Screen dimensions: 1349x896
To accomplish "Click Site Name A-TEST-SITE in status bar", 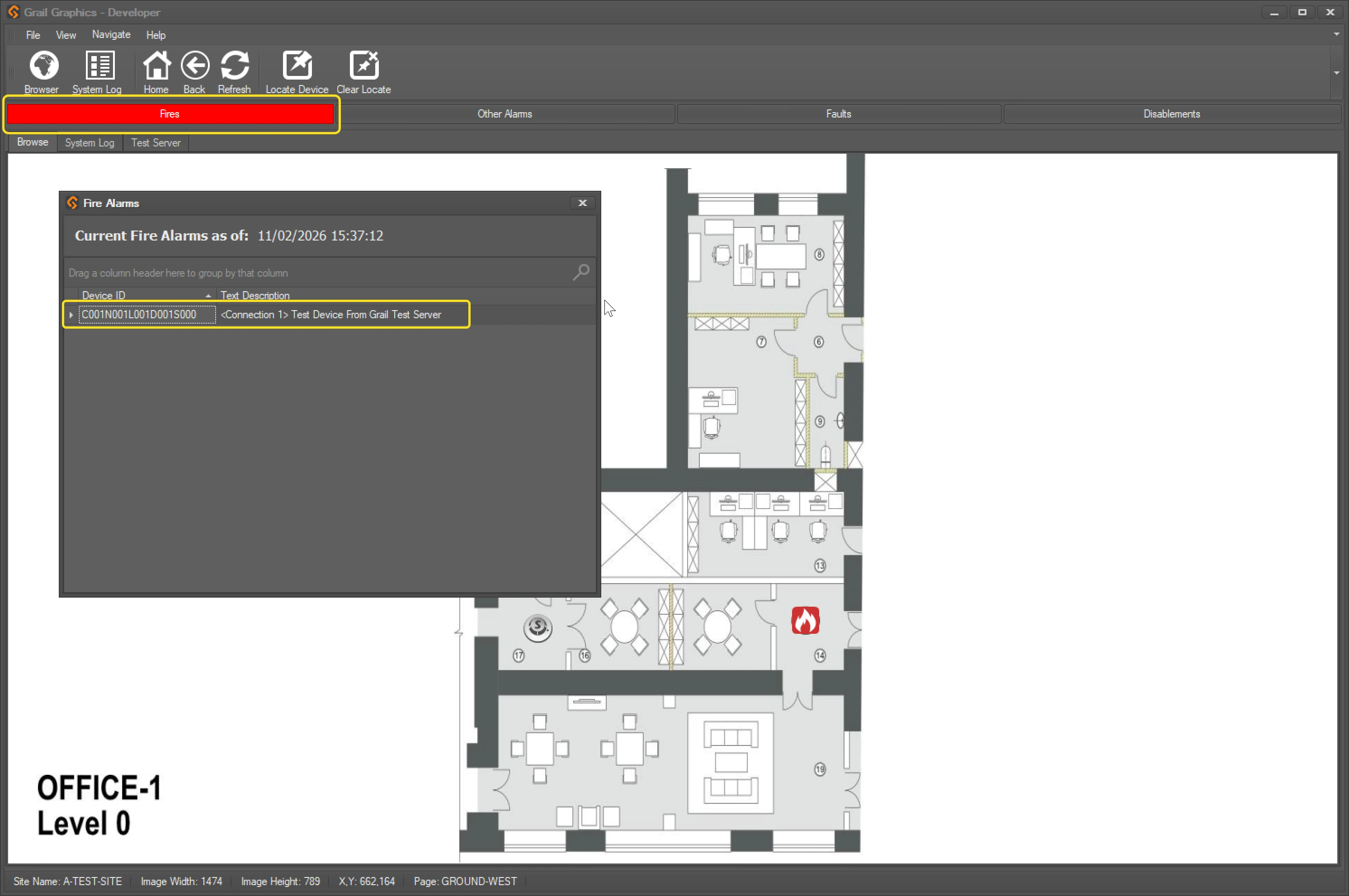I will (68, 881).
